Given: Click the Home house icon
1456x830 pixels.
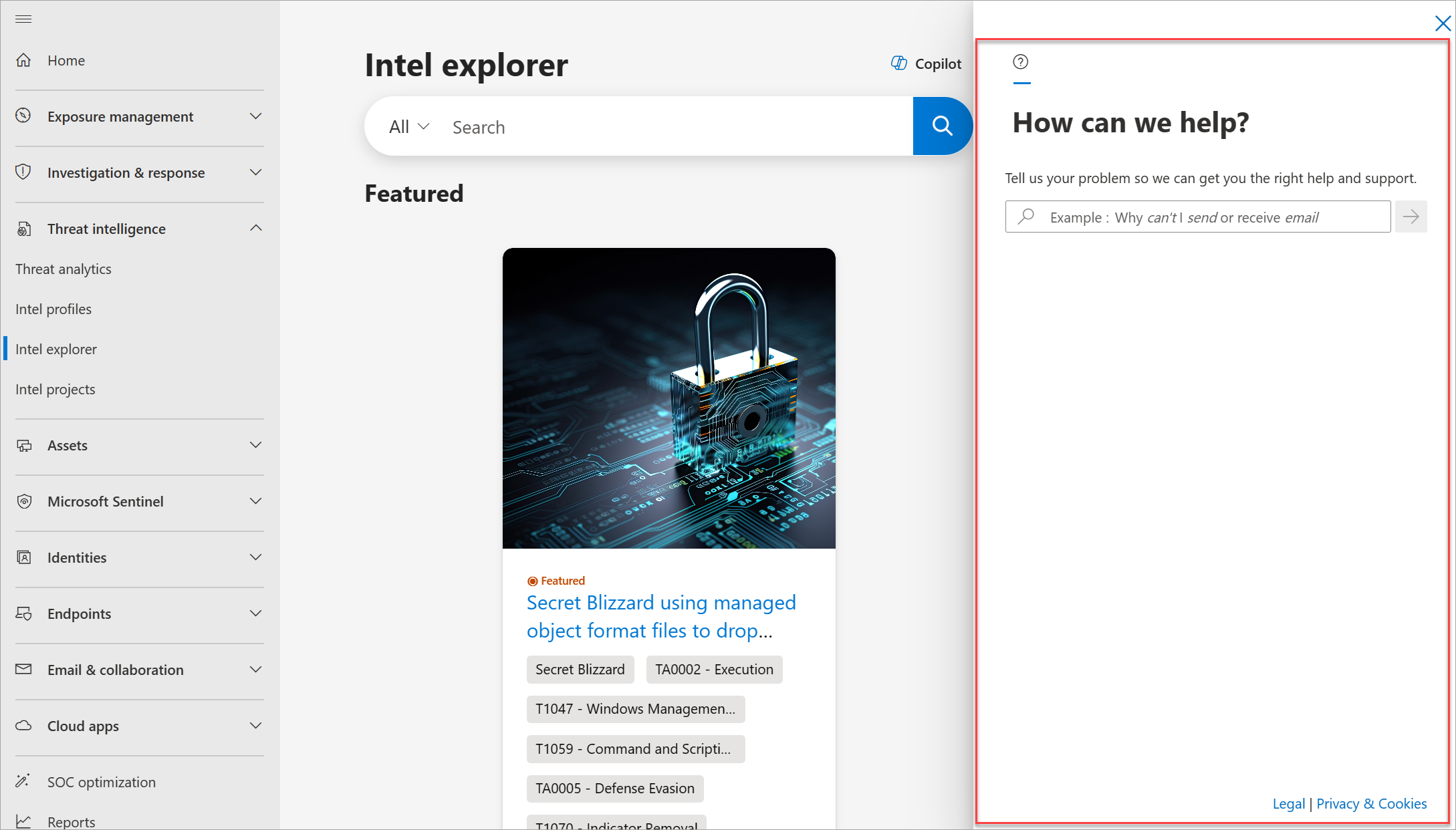Looking at the screenshot, I should point(24,60).
